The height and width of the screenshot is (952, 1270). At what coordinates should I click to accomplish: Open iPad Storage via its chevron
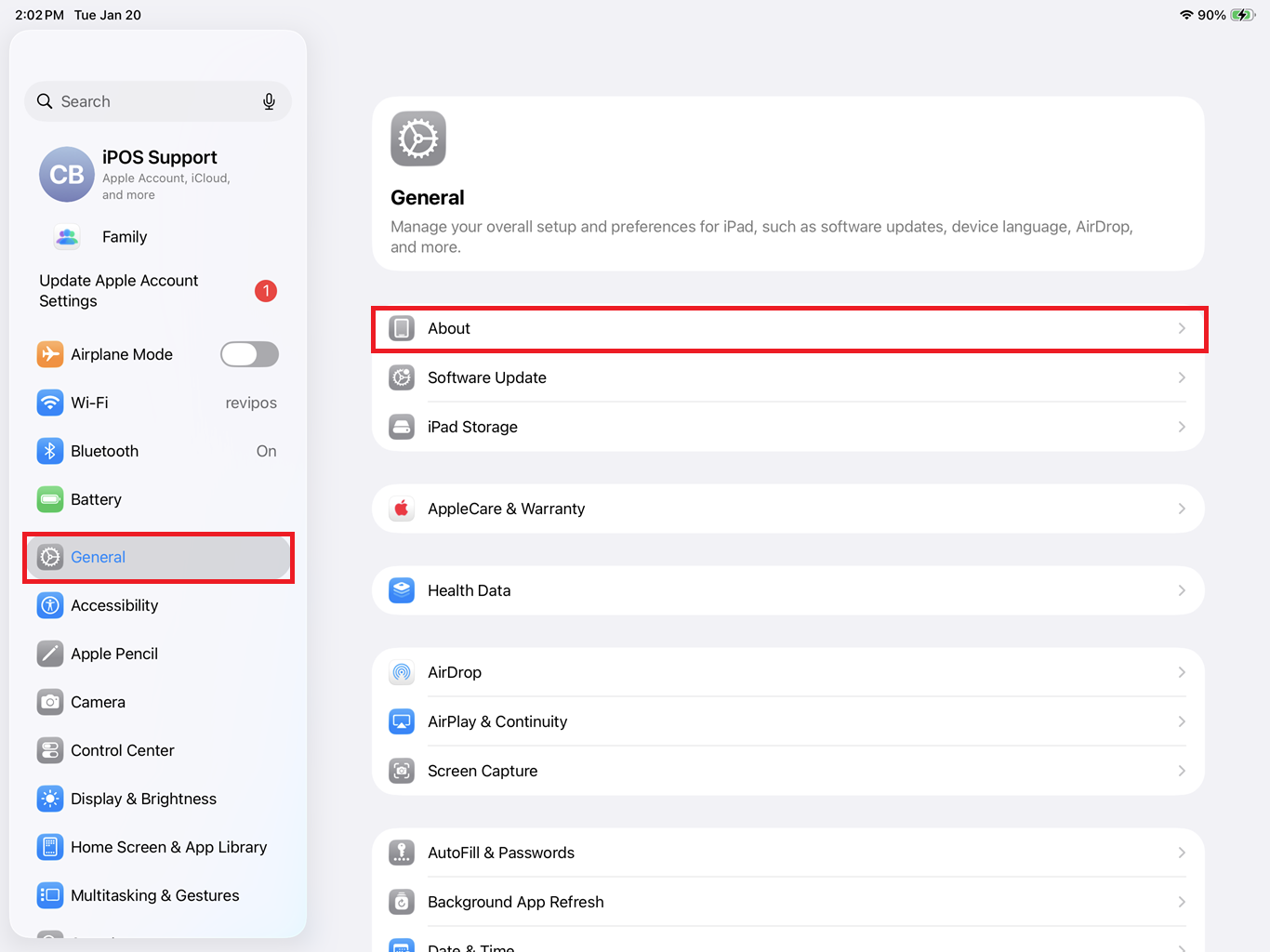tap(1182, 427)
